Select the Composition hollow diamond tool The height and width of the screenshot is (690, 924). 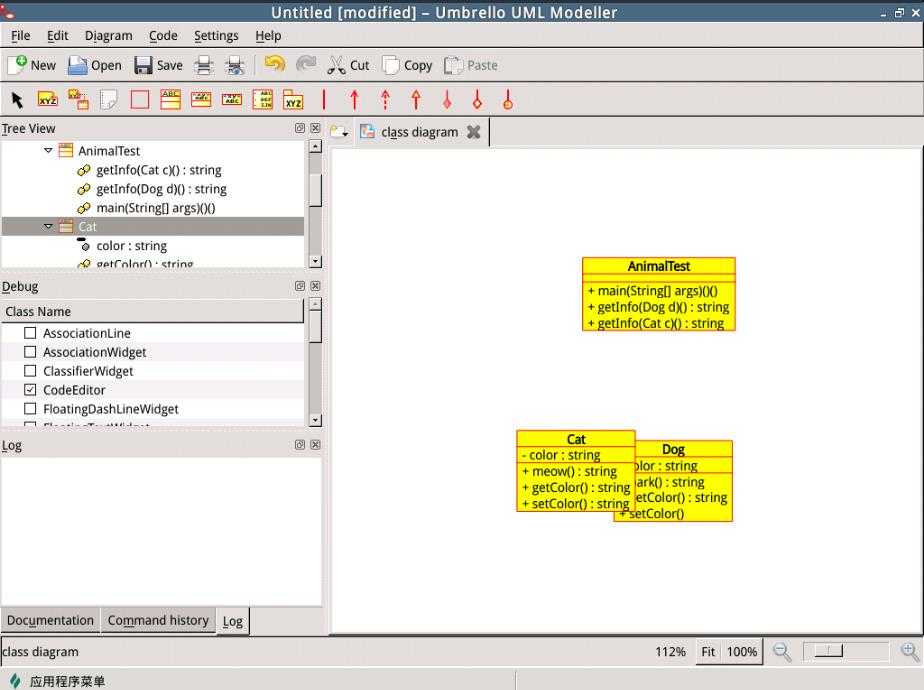(x=477, y=100)
